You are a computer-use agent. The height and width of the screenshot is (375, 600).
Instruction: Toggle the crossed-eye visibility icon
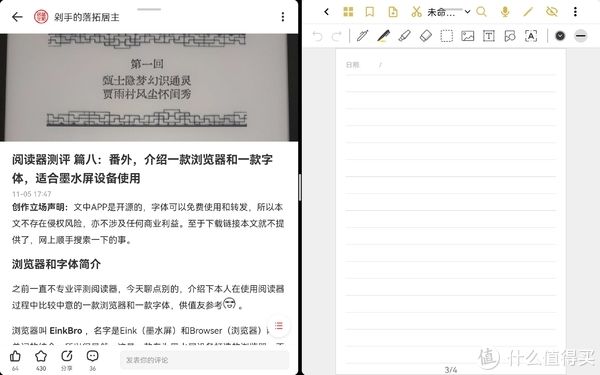tap(552, 12)
